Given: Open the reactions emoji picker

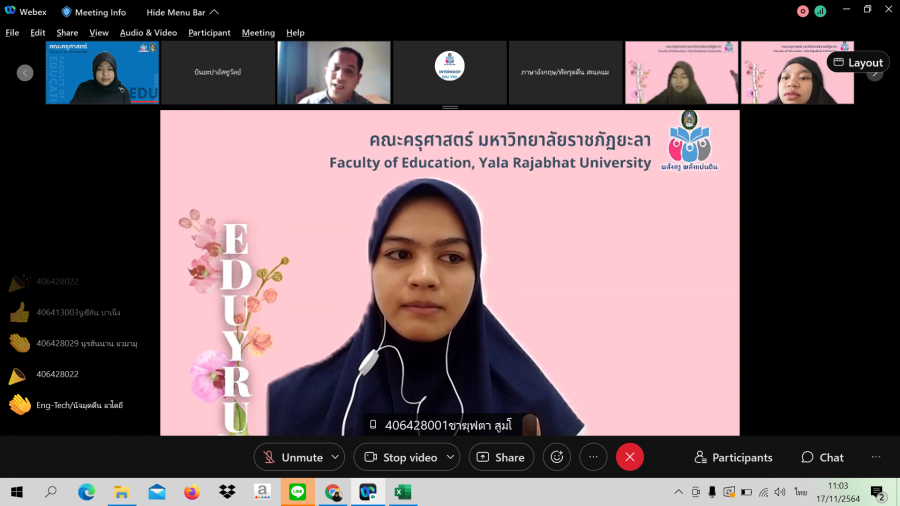Looking at the screenshot, I should click(x=557, y=457).
